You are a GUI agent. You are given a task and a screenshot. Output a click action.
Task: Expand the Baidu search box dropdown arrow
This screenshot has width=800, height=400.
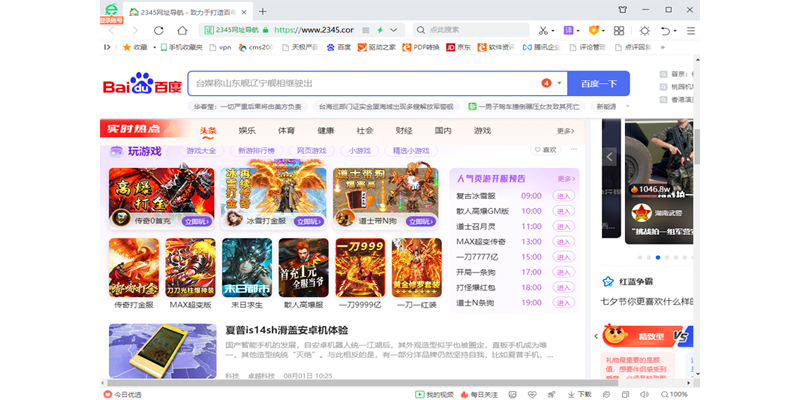559,83
